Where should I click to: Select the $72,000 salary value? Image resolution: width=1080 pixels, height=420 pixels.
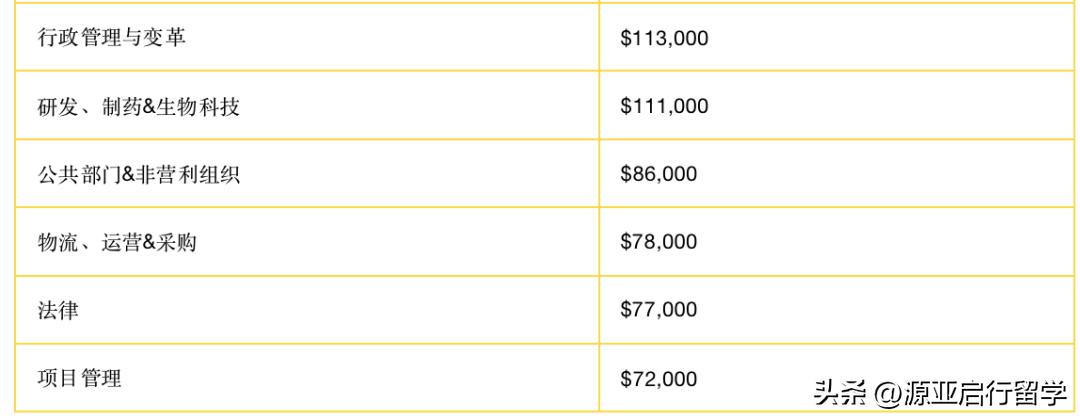click(x=658, y=378)
